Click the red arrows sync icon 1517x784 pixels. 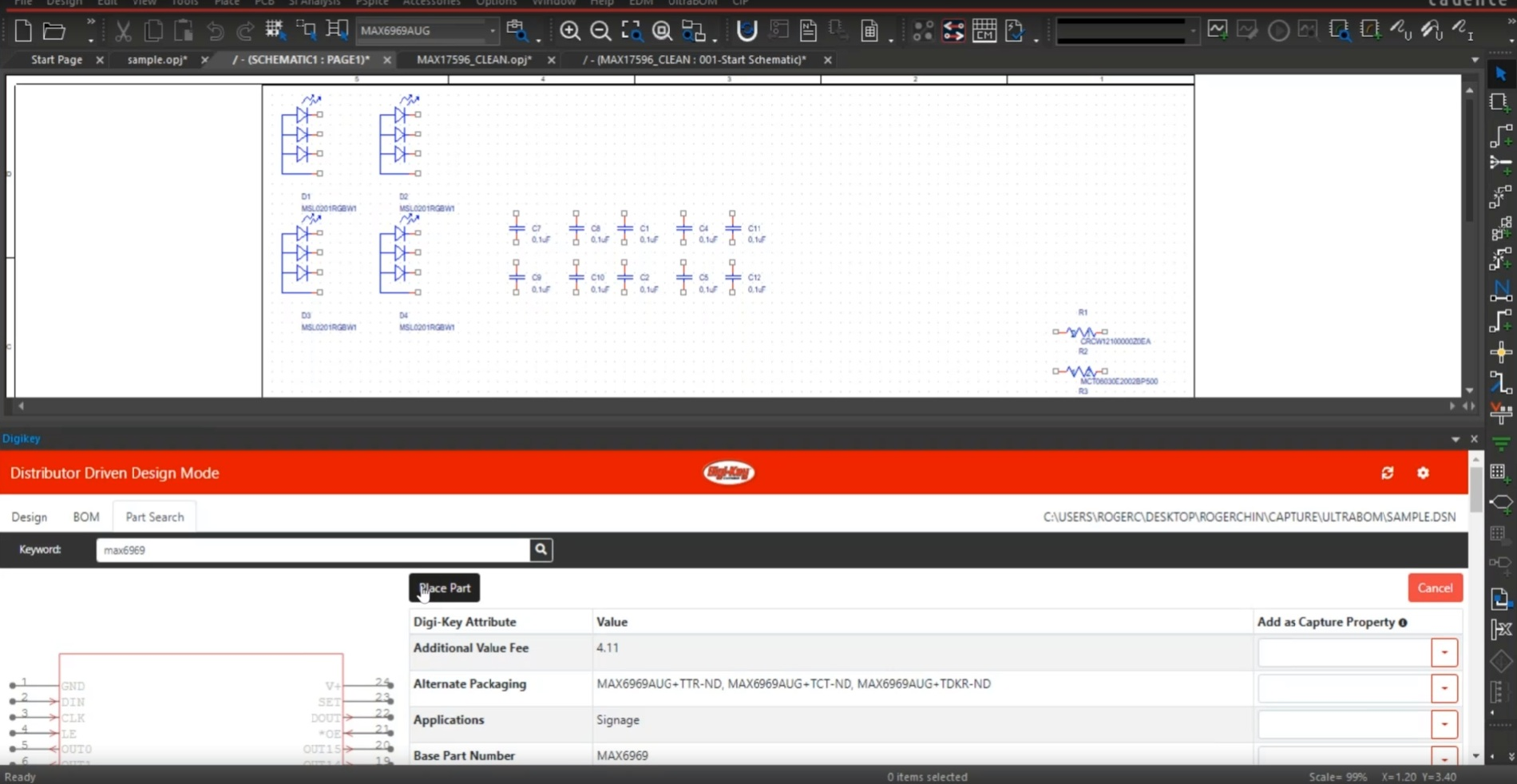pyautogui.click(x=953, y=31)
